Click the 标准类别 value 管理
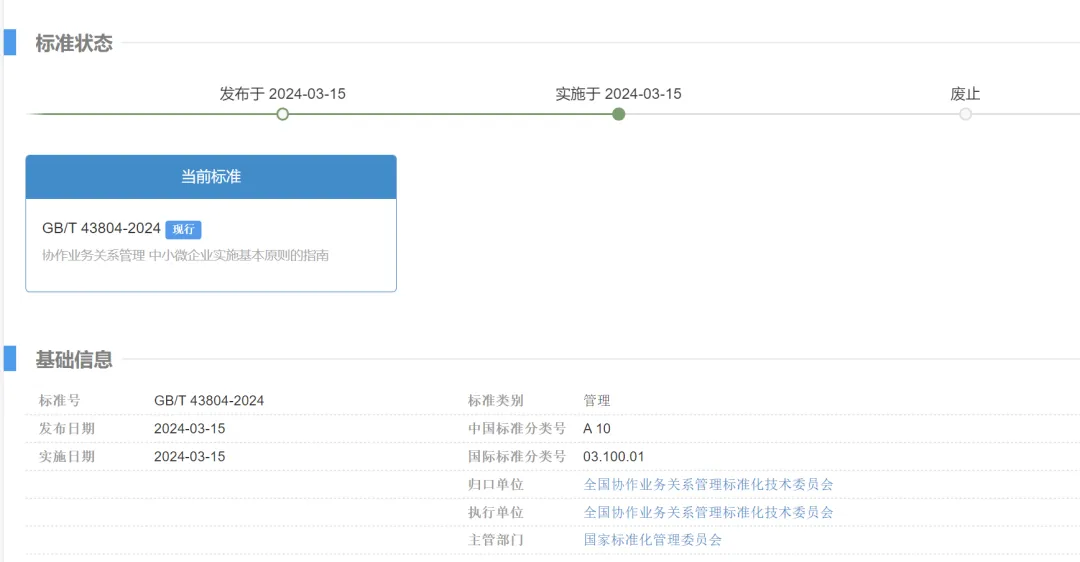 pyautogui.click(x=597, y=400)
